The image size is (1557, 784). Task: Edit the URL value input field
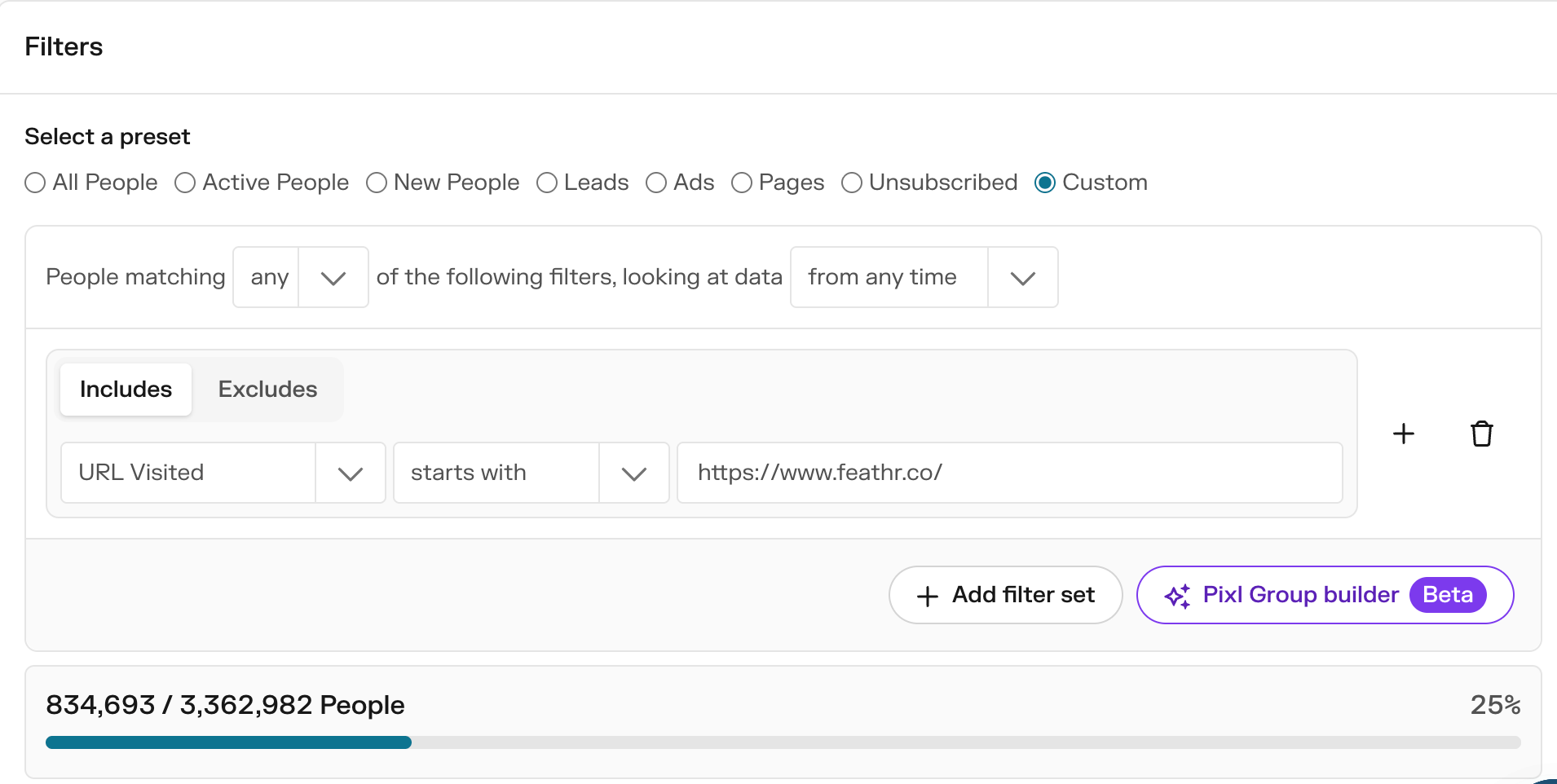[1010, 473]
